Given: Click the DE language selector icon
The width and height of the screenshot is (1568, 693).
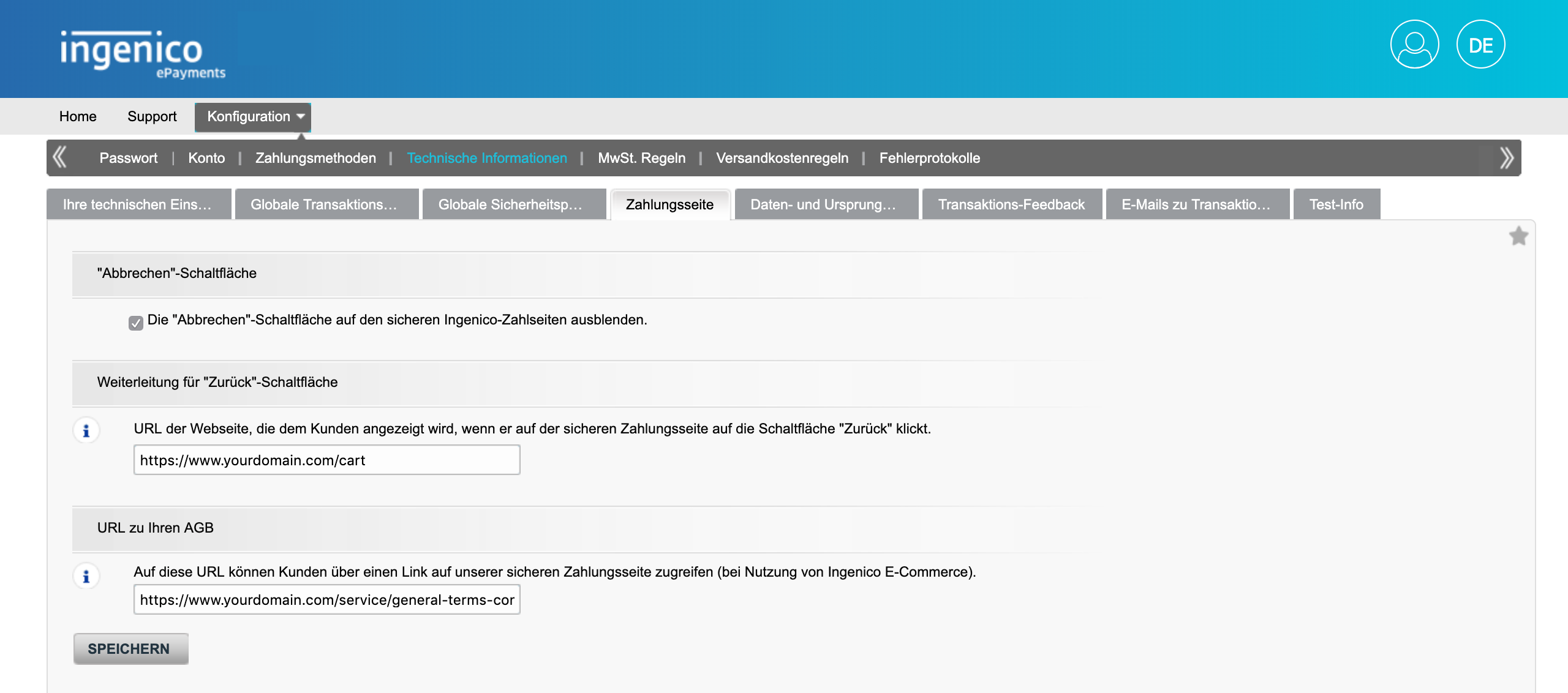Looking at the screenshot, I should 1480,45.
